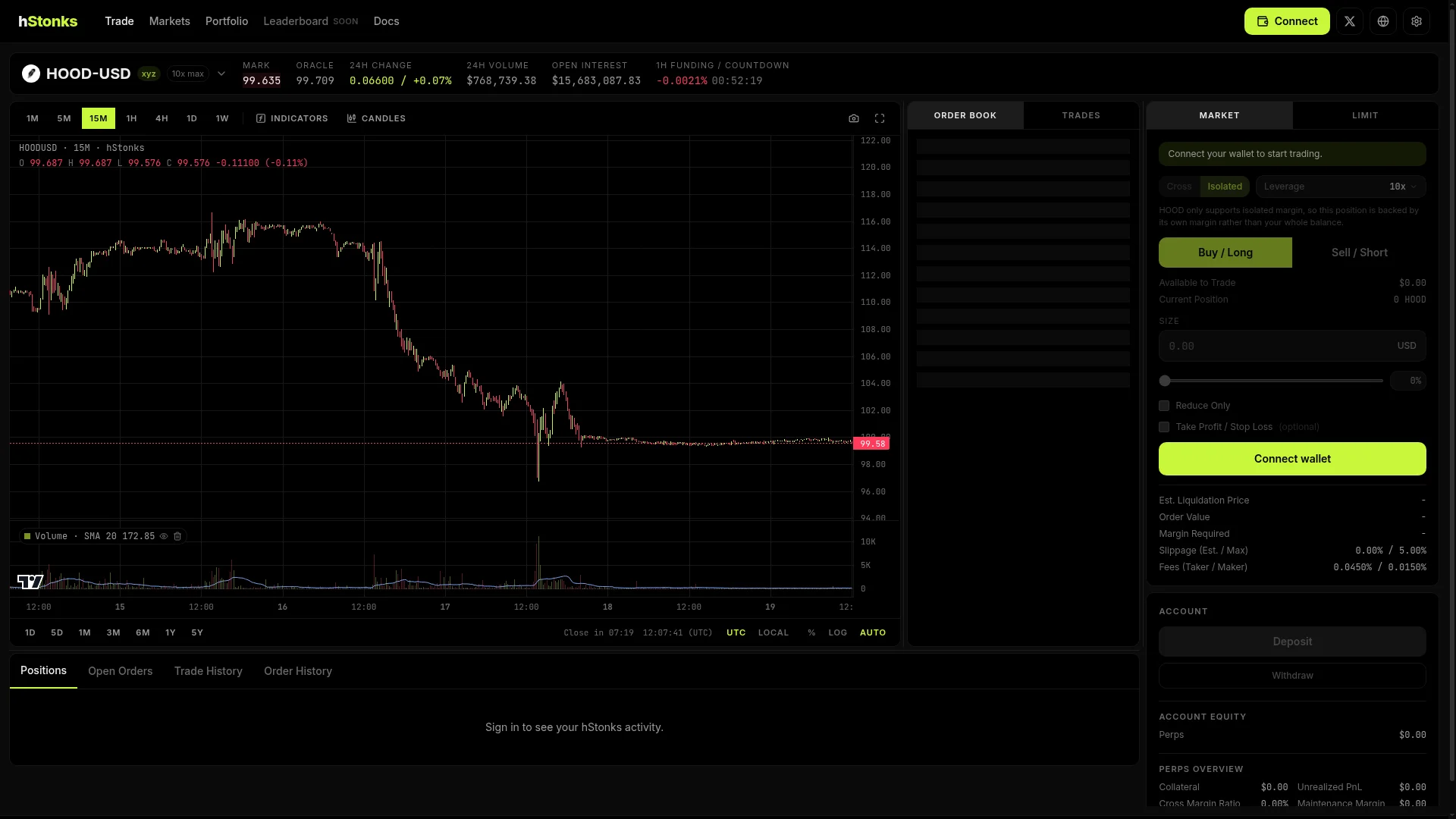Open the Open Orders tab

121,671
